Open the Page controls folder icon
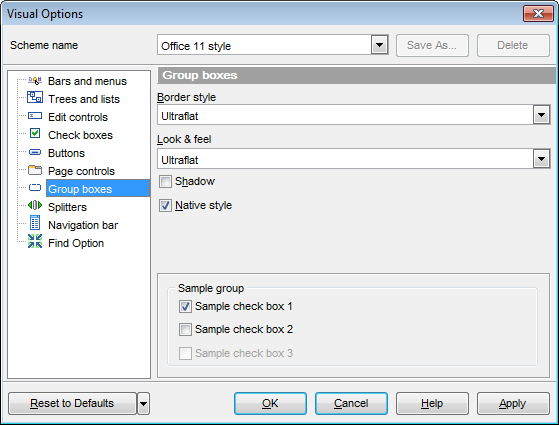559x425 pixels. click(35, 170)
